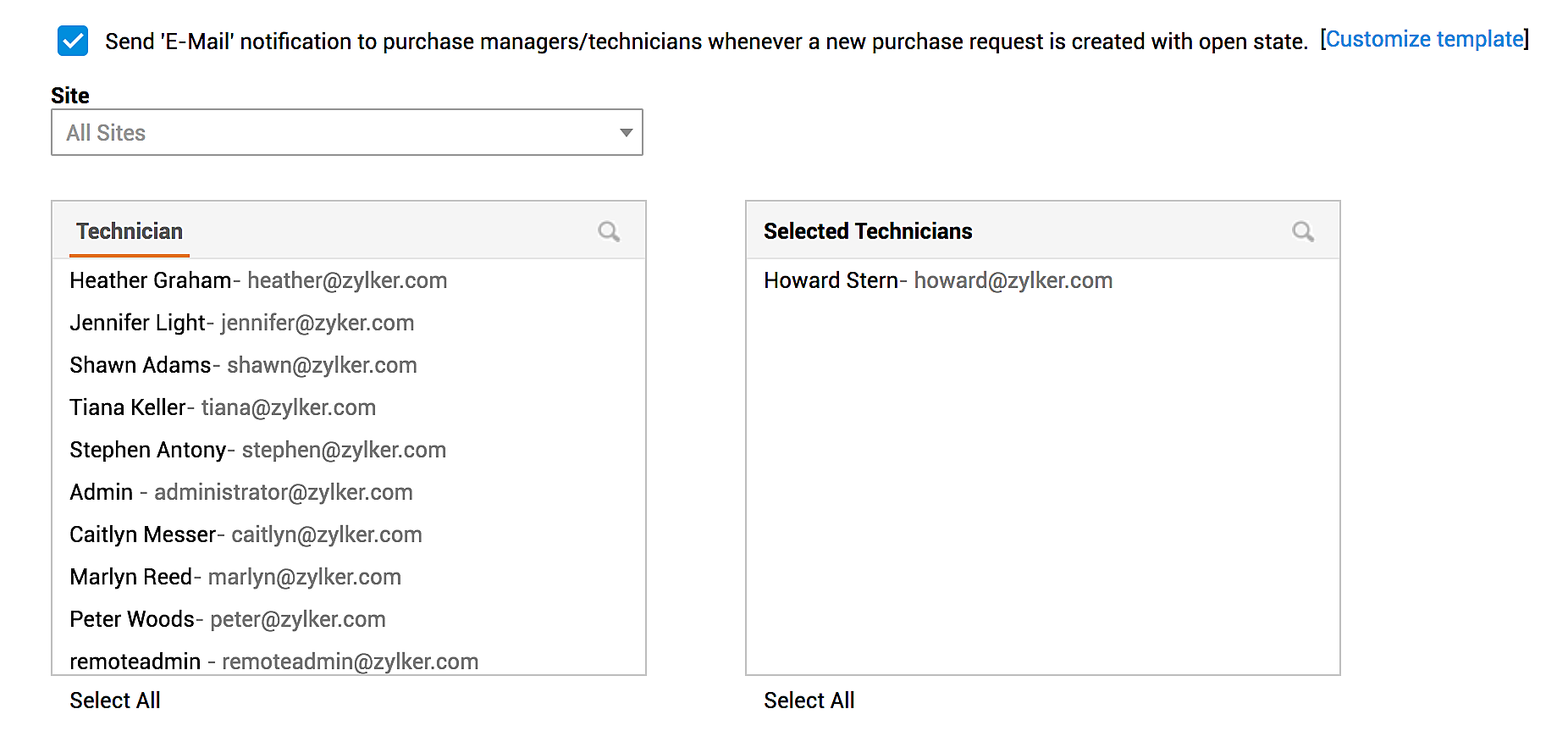Viewport: 1568px width, 742px height.
Task: Uncheck the E-Mail notification checkbox
Action: pos(73,41)
